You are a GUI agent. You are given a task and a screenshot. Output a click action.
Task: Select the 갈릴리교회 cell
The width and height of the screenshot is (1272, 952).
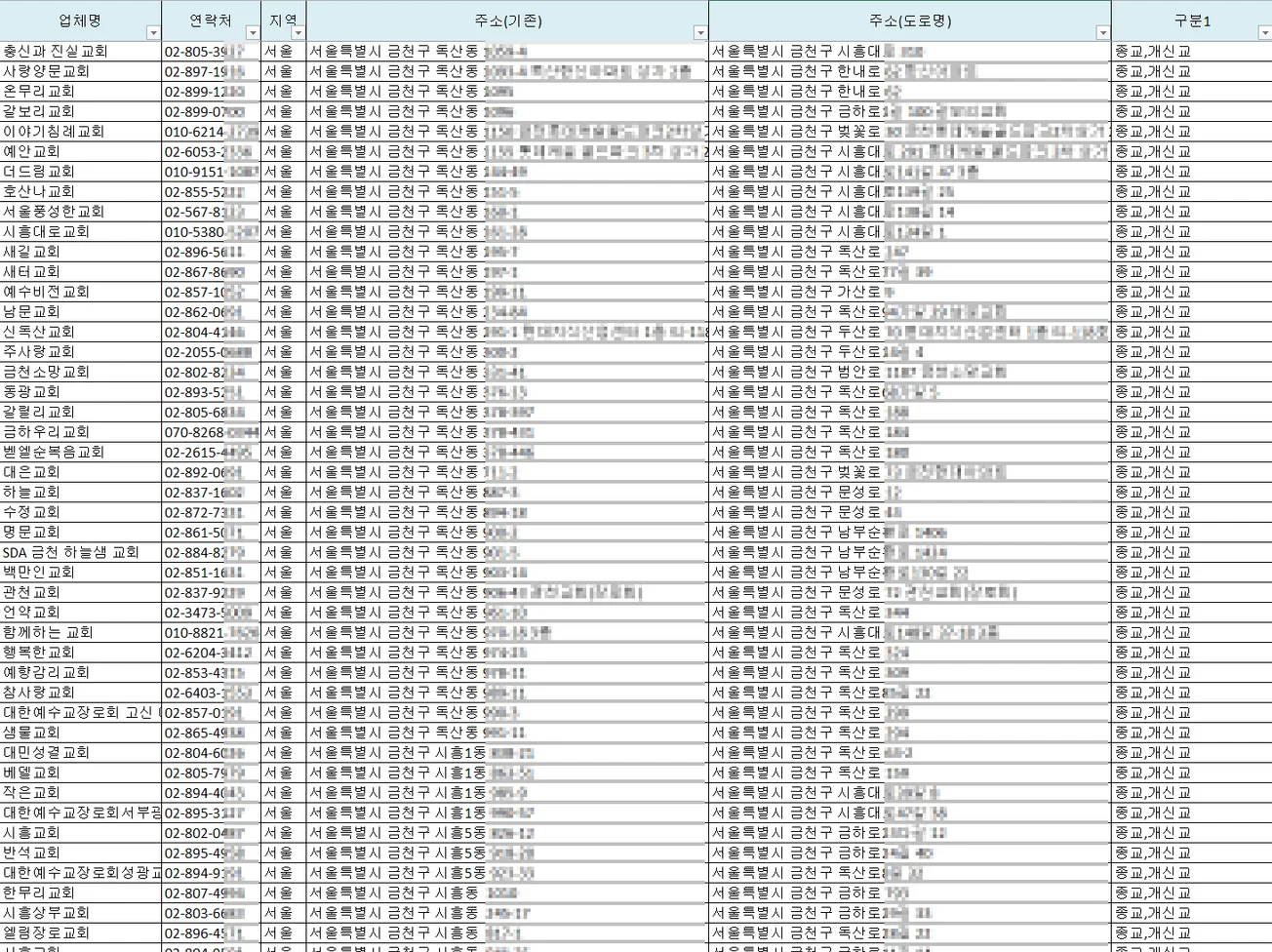81,412
